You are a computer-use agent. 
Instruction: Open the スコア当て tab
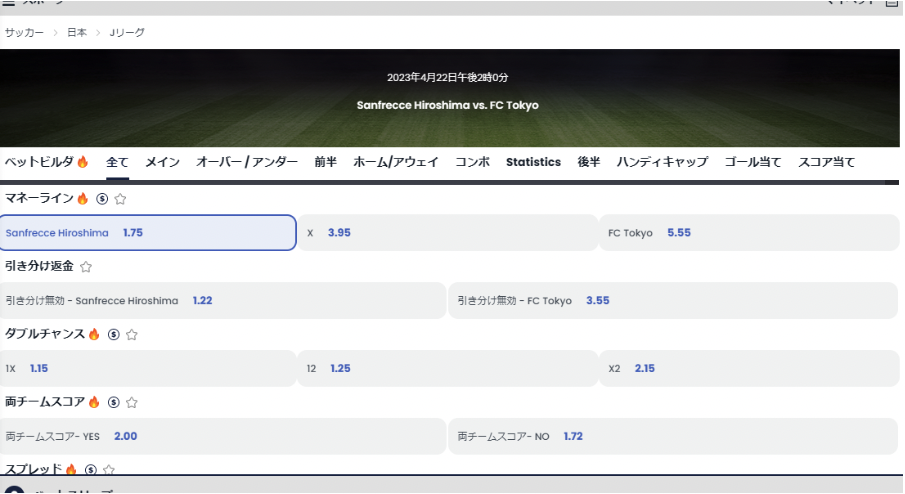[827, 162]
